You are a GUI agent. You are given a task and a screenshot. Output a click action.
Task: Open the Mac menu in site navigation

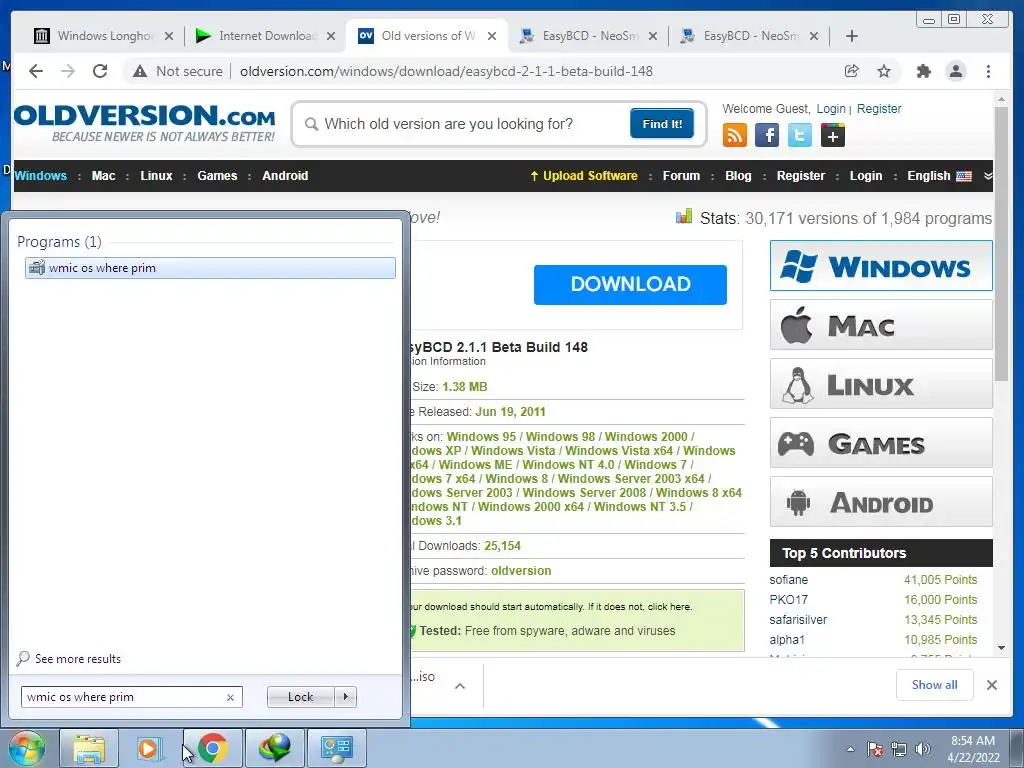103,176
